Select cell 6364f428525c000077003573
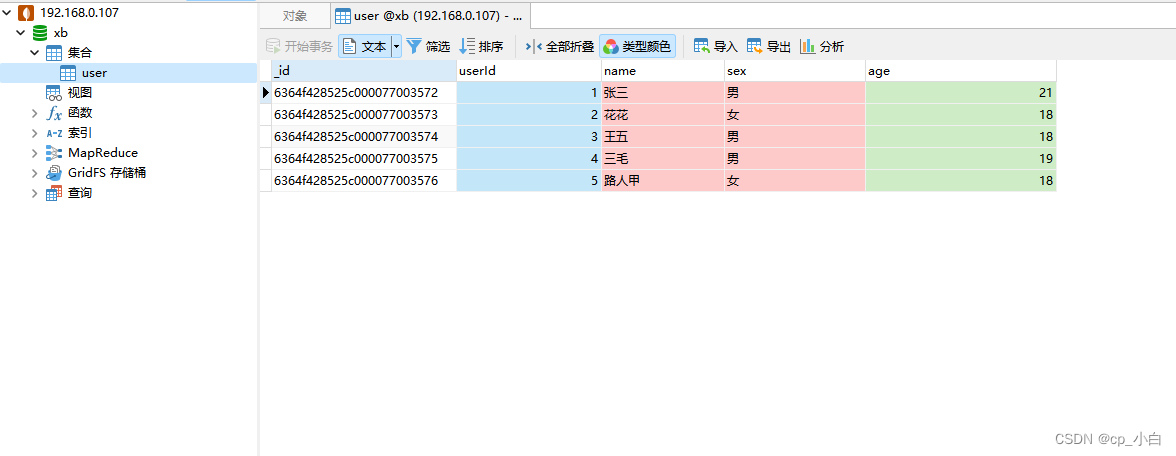The height and width of the screenshot is (456, 1176). click(x=364, y=115)
